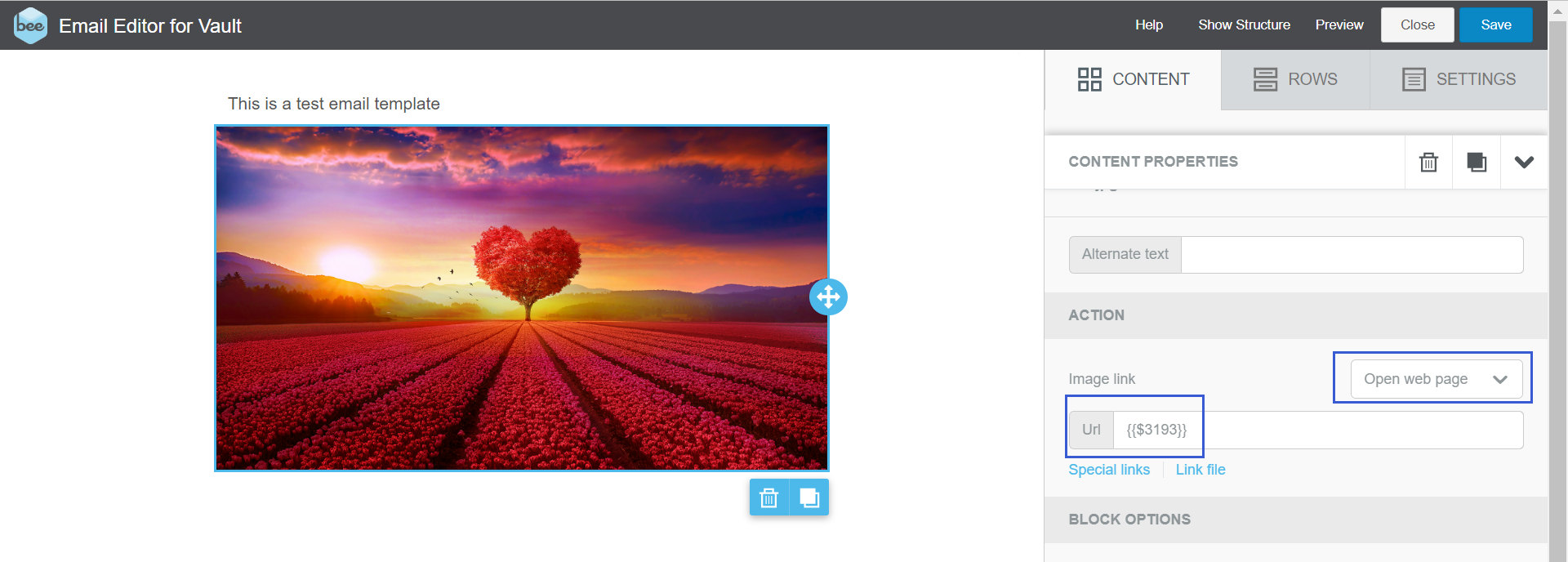Click the Url input field
The height and width of the screenshot is (562, 1568).
(1318, 430)
